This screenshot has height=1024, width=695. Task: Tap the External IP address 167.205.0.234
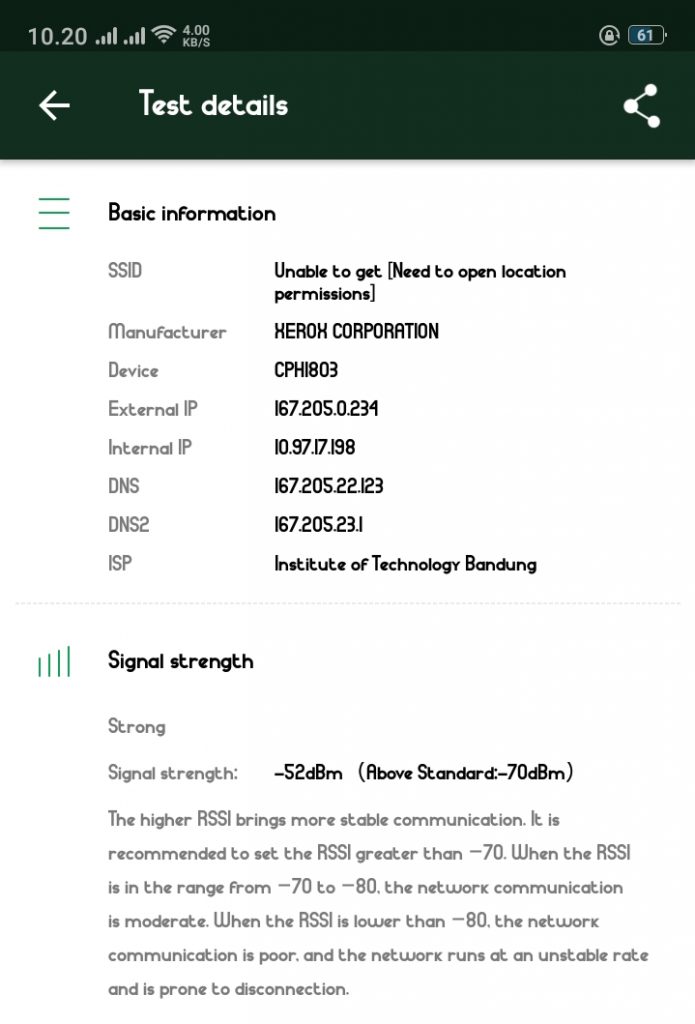pos(326,409)
